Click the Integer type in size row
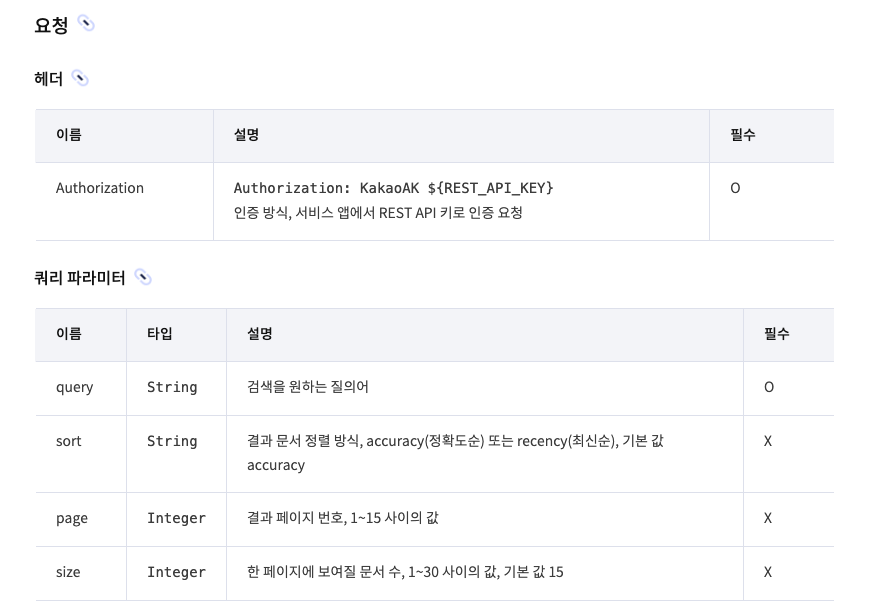The width and height of the screenshot is (878, 615). point(176,572)
